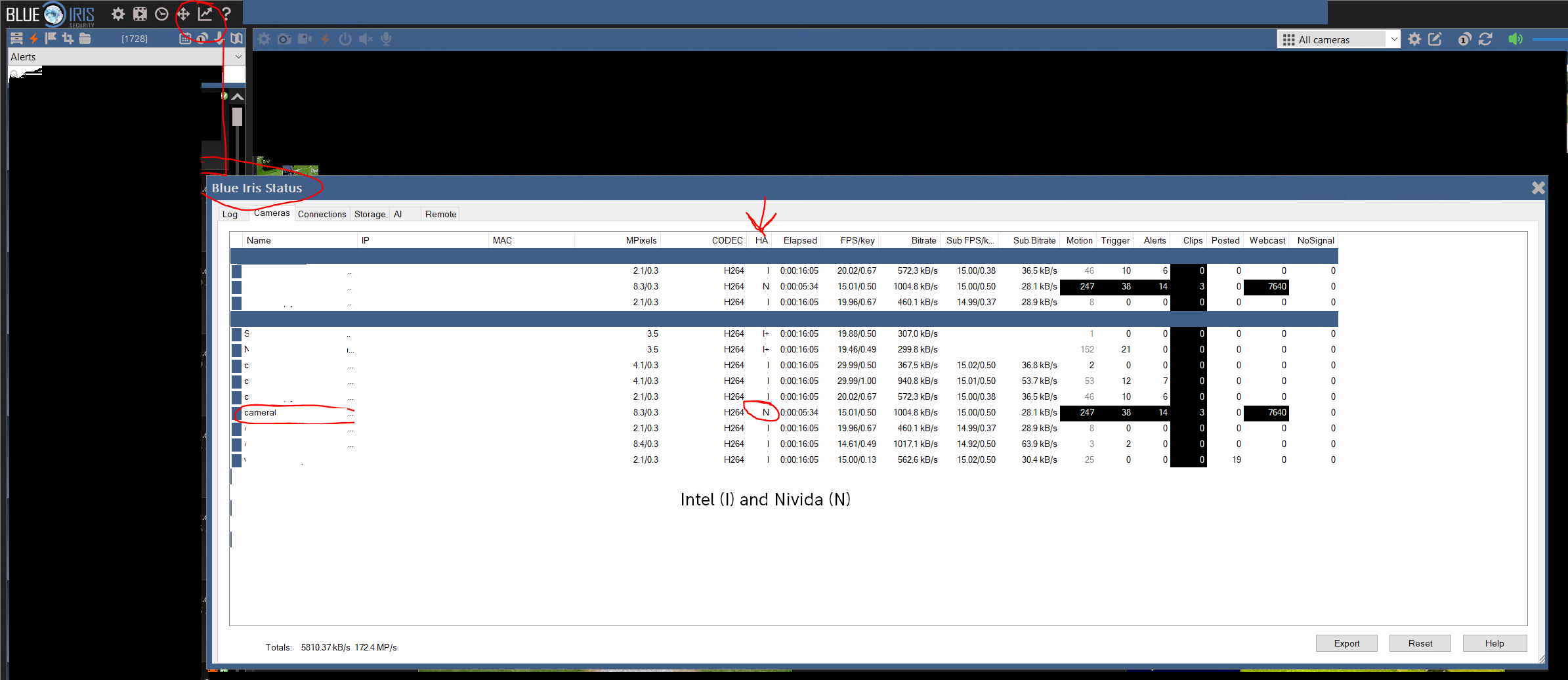Click the Export button
The width and height of the screenshot is (1568, 680).
pyautogui.click(x=1346, y=643)
